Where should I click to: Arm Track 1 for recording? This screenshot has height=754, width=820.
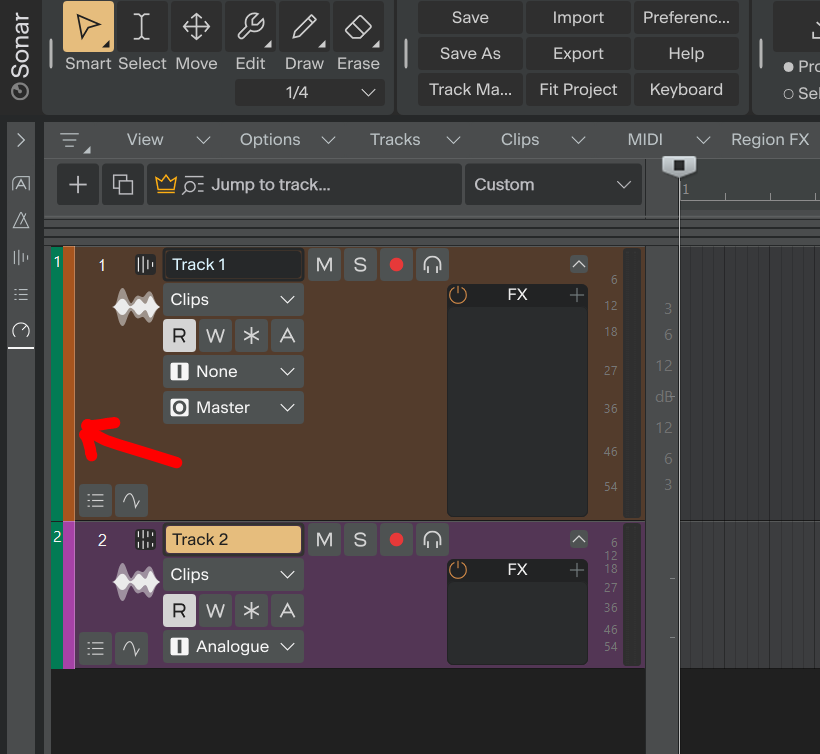[x=396, y=265]
